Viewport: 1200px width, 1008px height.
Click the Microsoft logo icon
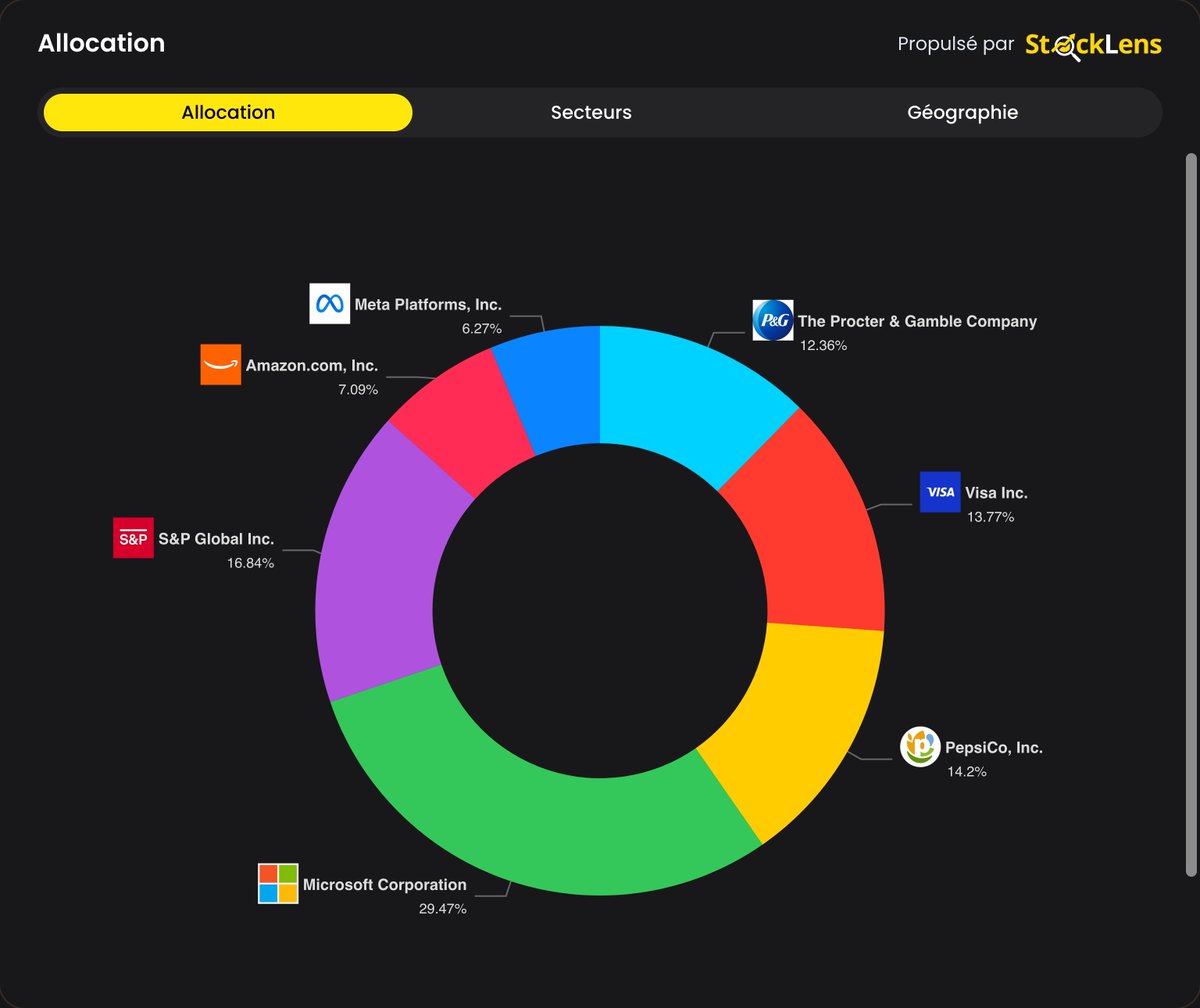[278, 883]
